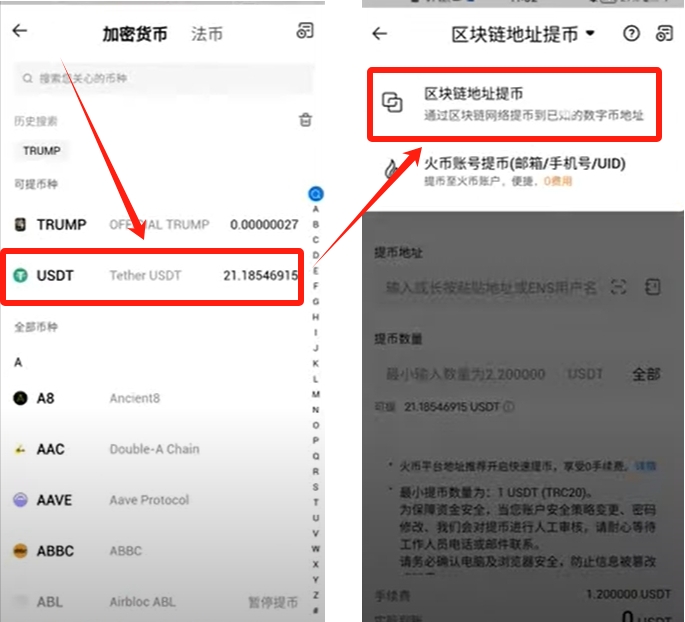Click the 暂停提币 status on ABL row

pyautogui.click(x=273, y=602)
